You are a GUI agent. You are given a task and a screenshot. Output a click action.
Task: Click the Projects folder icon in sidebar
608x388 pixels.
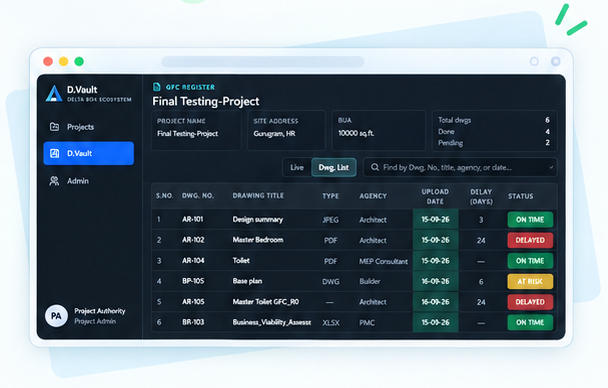(x=55, y=127)
